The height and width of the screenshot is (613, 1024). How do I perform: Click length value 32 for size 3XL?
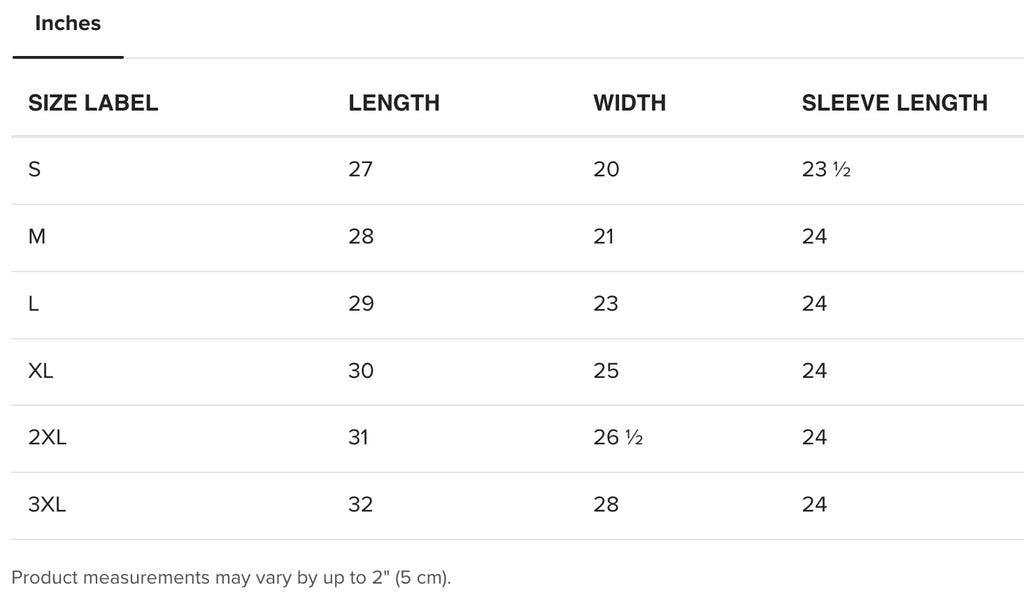tap(360, 505)
